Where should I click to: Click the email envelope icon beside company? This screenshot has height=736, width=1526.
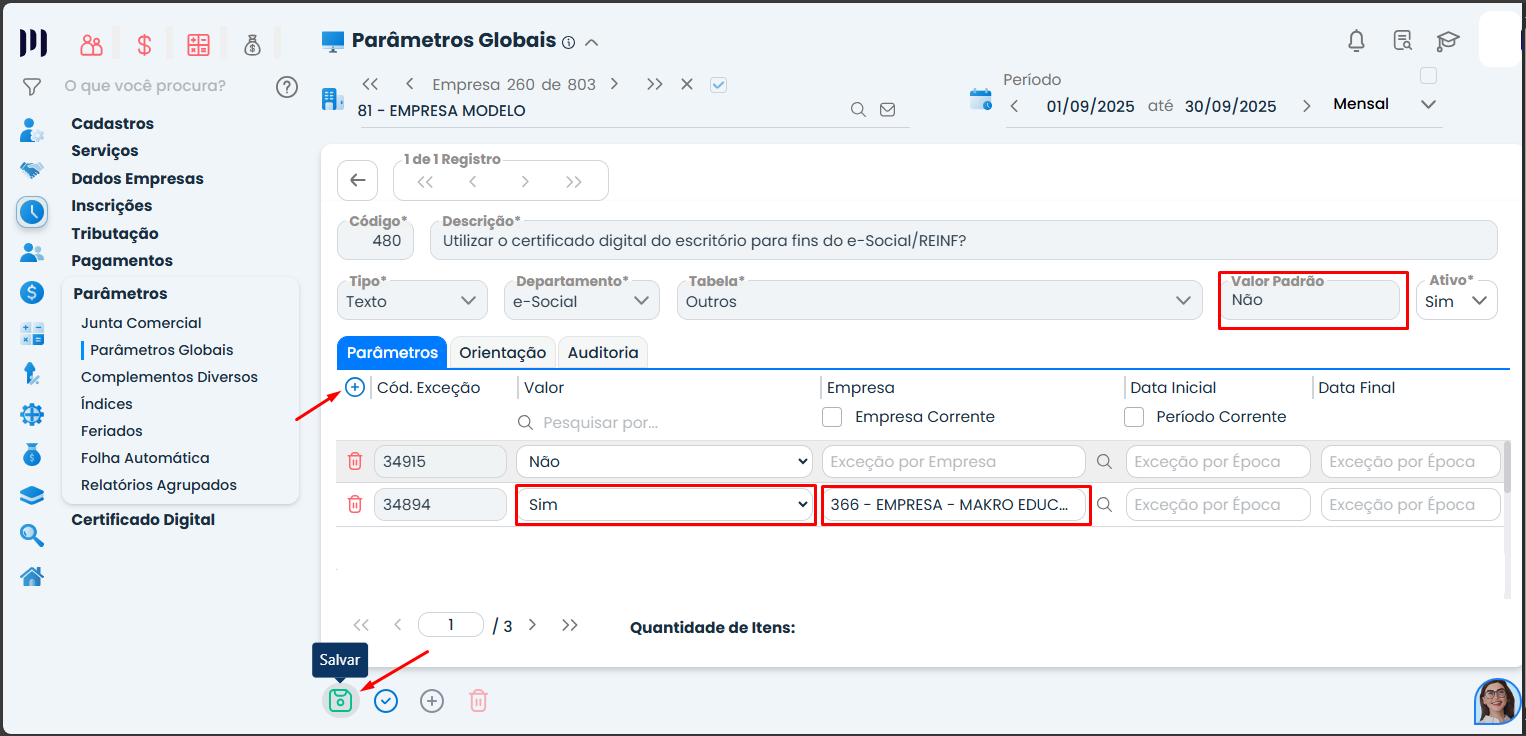pyautogui.click(x=887, y=110)
